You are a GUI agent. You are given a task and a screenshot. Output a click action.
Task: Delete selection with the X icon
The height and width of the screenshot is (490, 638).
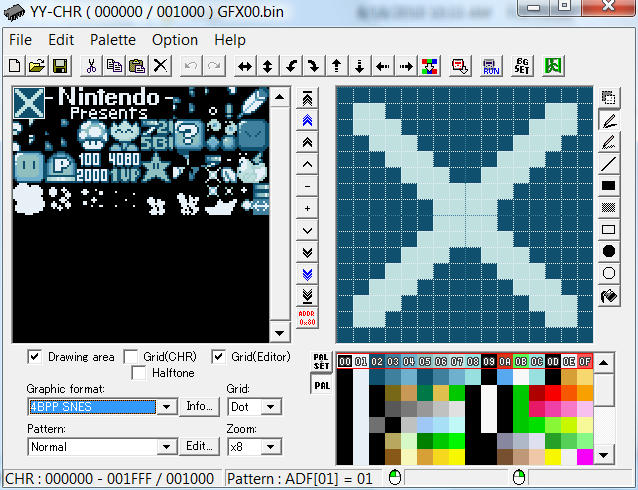(160, 66)
